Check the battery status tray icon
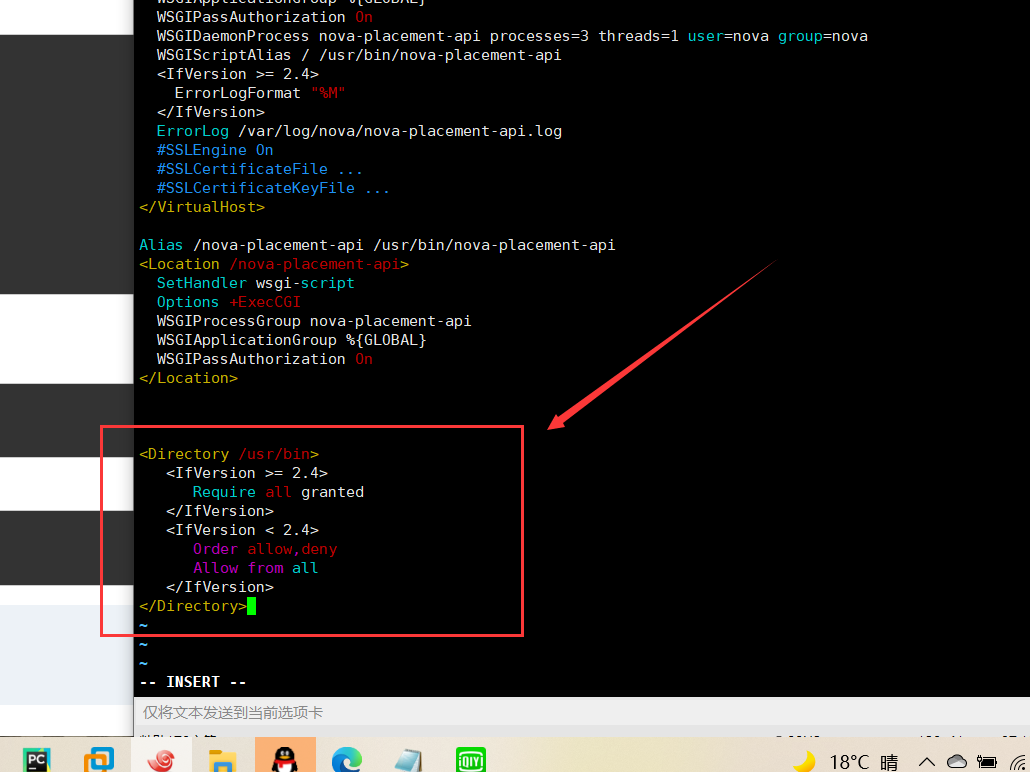The height and width of the screenshot is (772, 1030). click(x=987, y=762)
